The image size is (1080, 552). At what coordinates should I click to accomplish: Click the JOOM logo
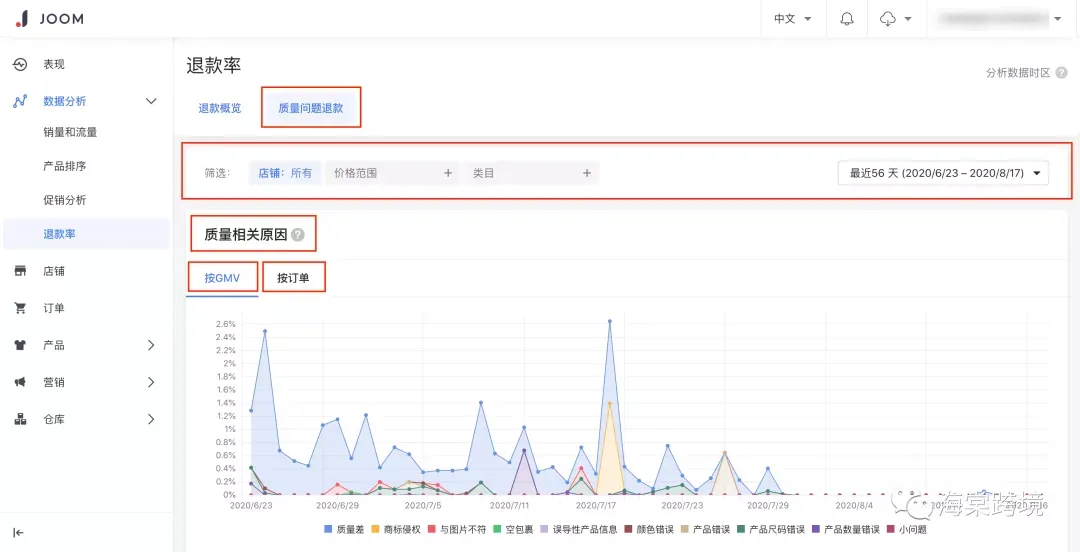pos(50,19)
